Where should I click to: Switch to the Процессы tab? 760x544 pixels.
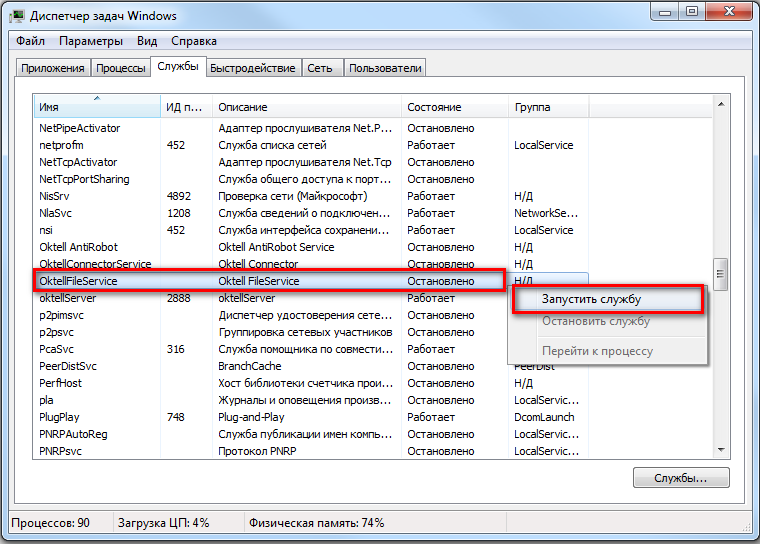(x=120, y=68)
